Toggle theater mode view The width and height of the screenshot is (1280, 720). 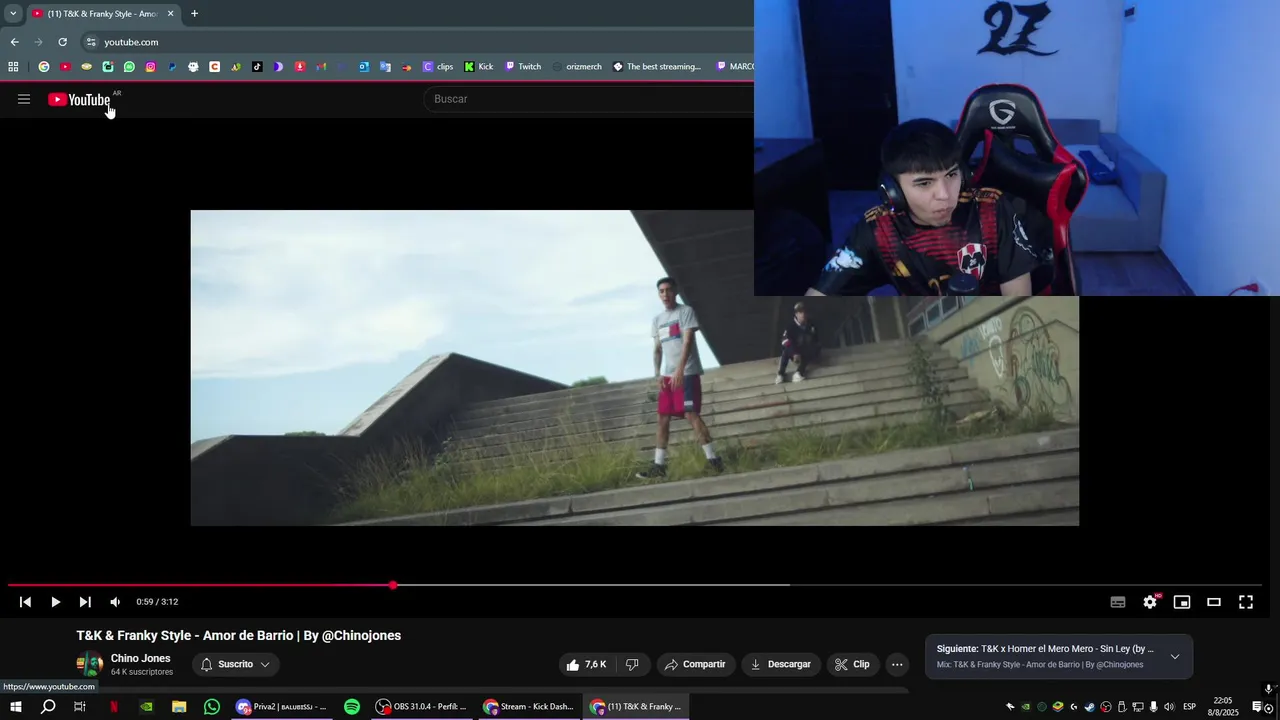pyautogui.click(x=1214, y=602)
